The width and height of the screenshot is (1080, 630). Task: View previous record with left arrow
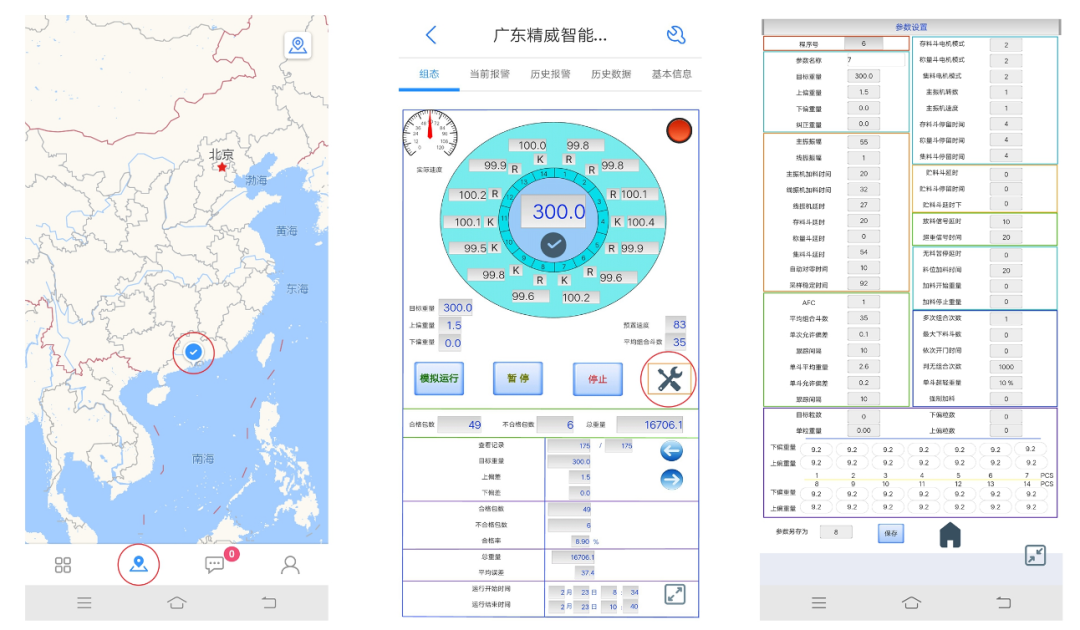pyautogui.click(x=672, y=452)
